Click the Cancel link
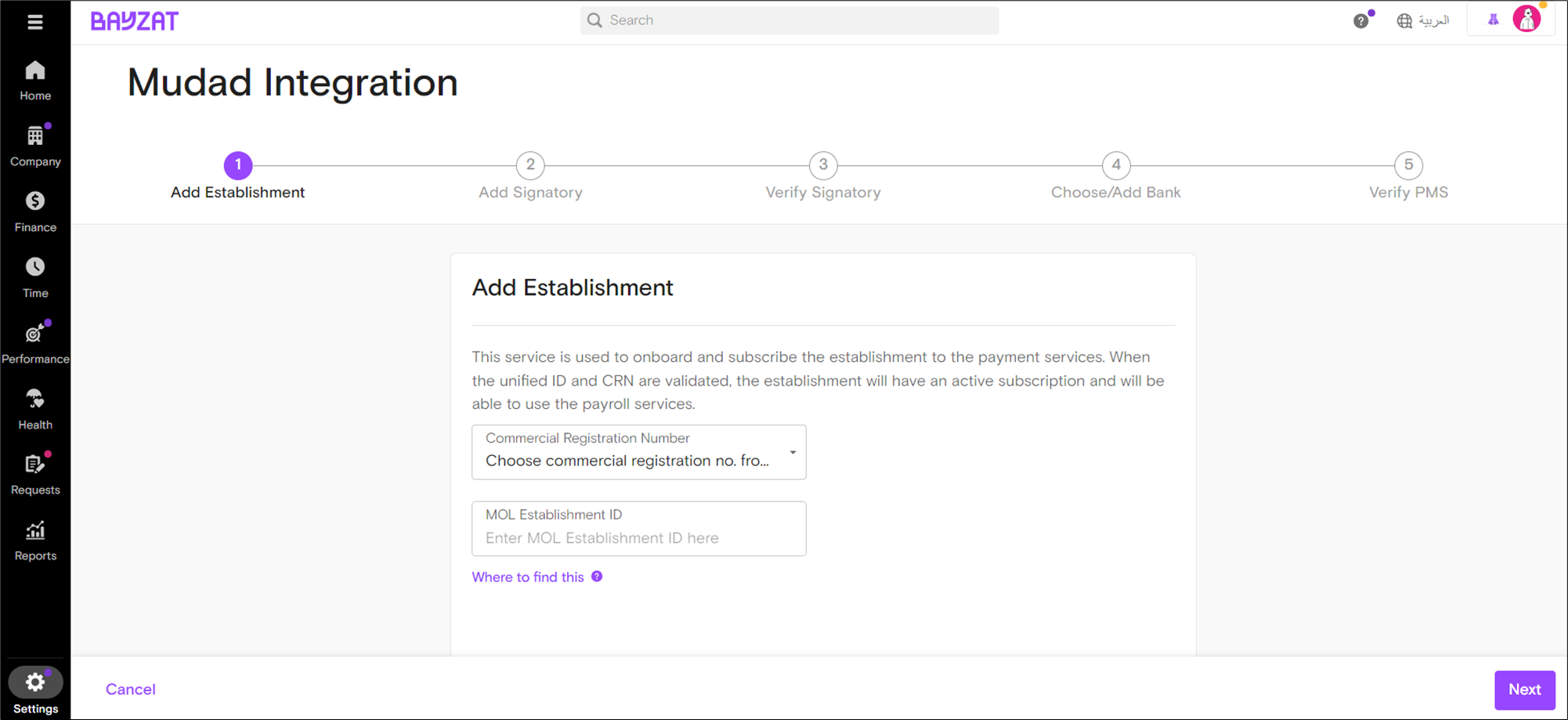1568x720 pixels. point(131,689)
